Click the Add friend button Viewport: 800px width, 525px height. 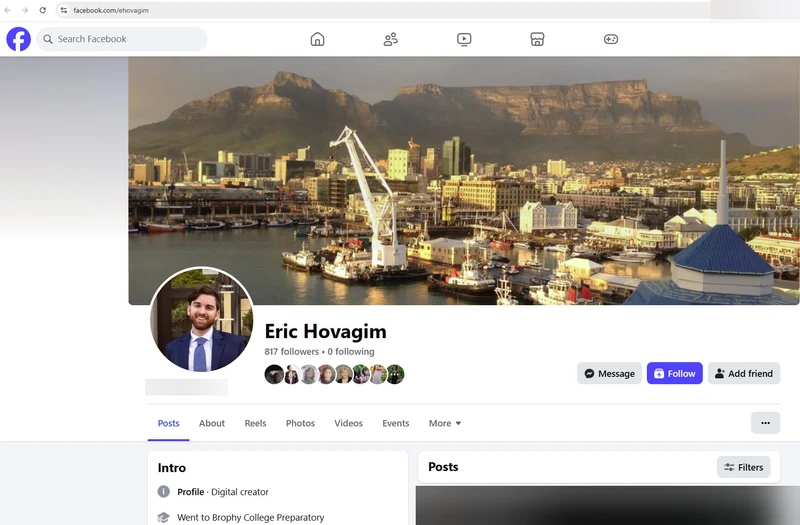coord(743,373)
